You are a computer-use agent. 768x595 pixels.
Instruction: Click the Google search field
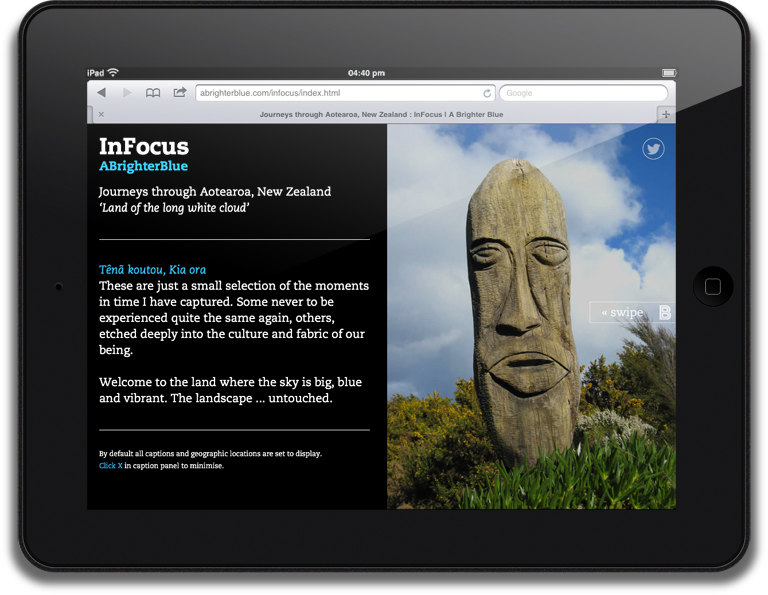[582, 93]
